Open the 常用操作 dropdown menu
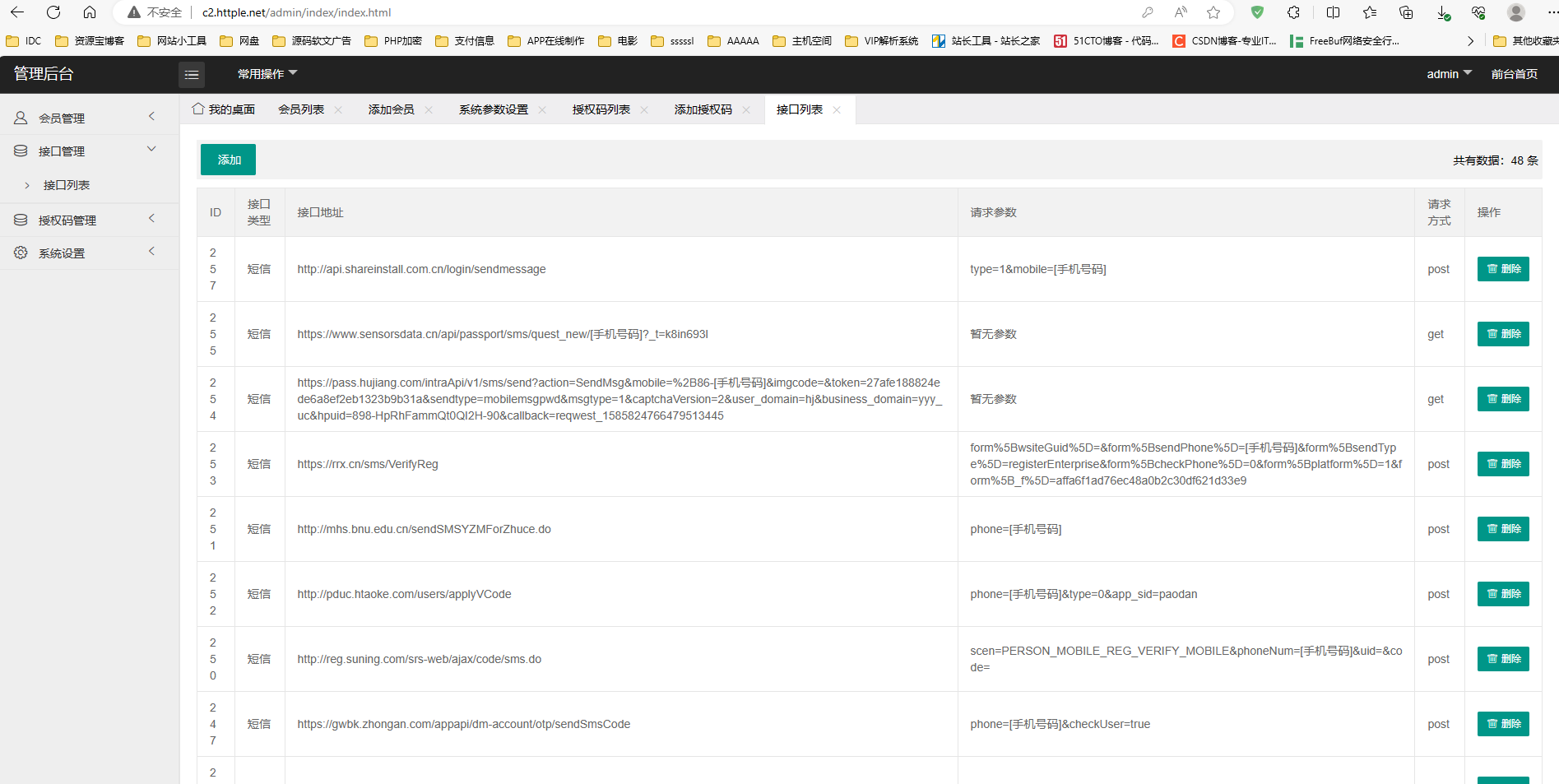Image resolution: width=1559 pixels, height=784 pixels. click(267, 74)
